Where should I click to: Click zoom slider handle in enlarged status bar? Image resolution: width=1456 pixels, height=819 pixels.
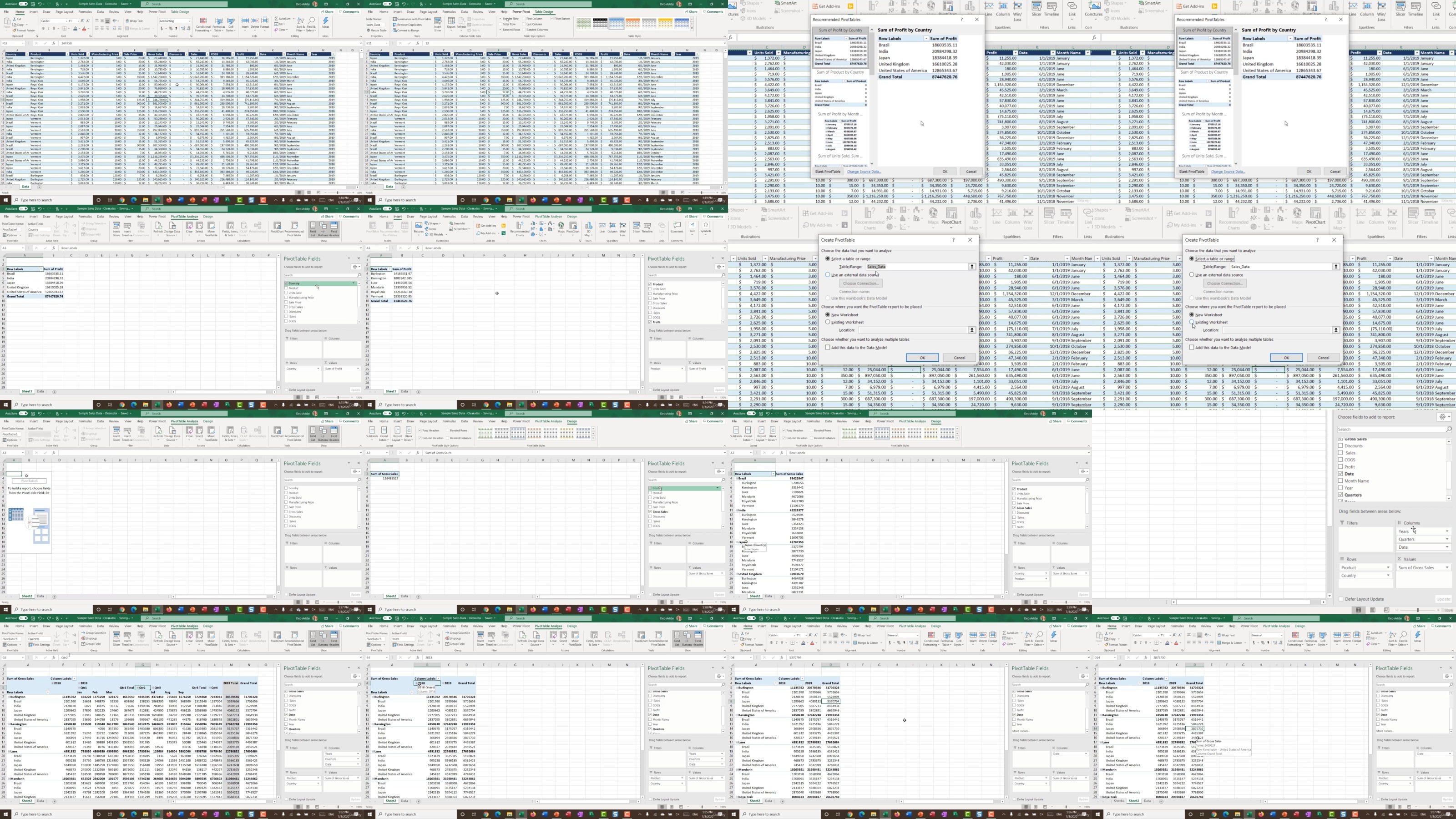pyautogui.click(x=1418, y=610)
